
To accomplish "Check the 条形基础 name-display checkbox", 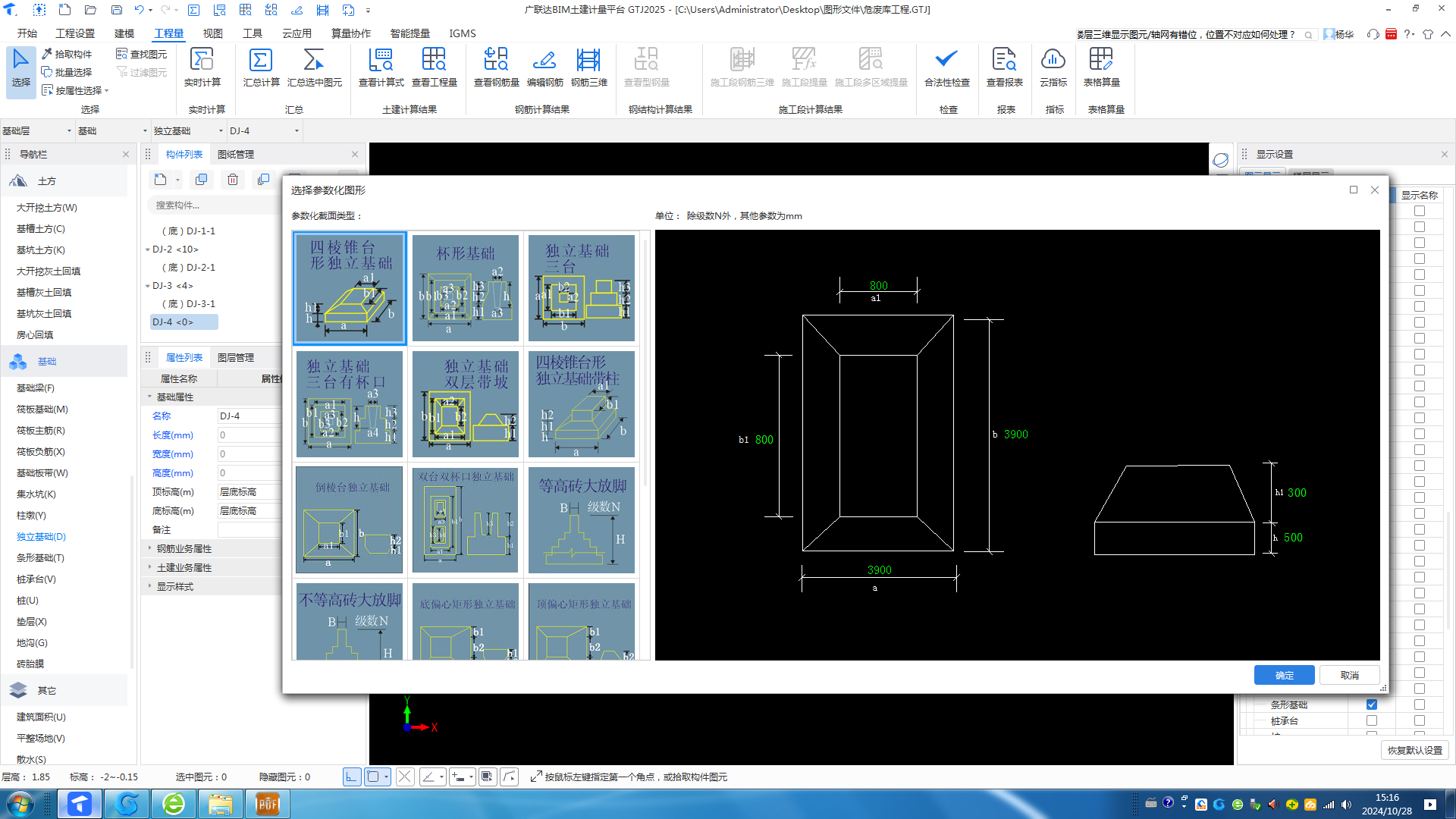I will (1420, 704).
